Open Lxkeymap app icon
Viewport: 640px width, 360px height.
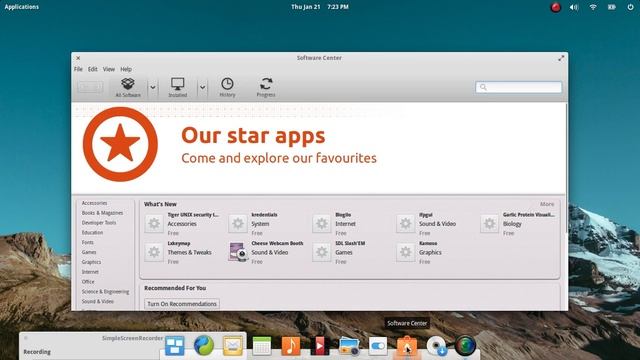154,252
